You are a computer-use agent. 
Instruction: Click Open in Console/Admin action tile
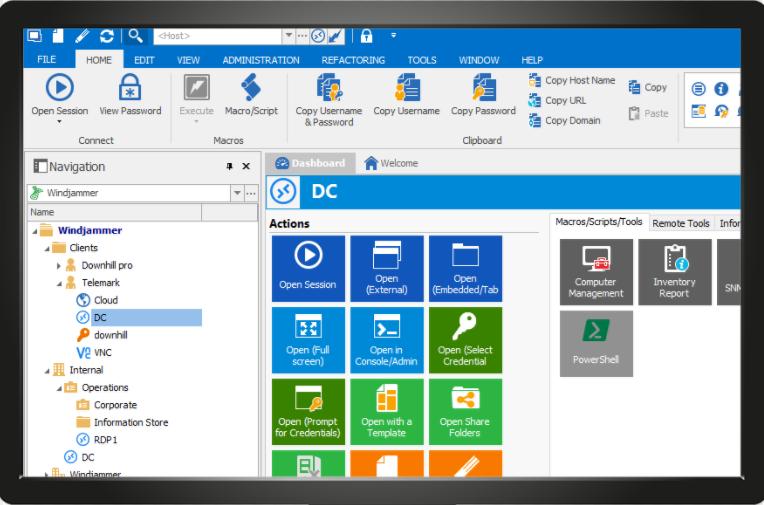[x=386, y=339]
